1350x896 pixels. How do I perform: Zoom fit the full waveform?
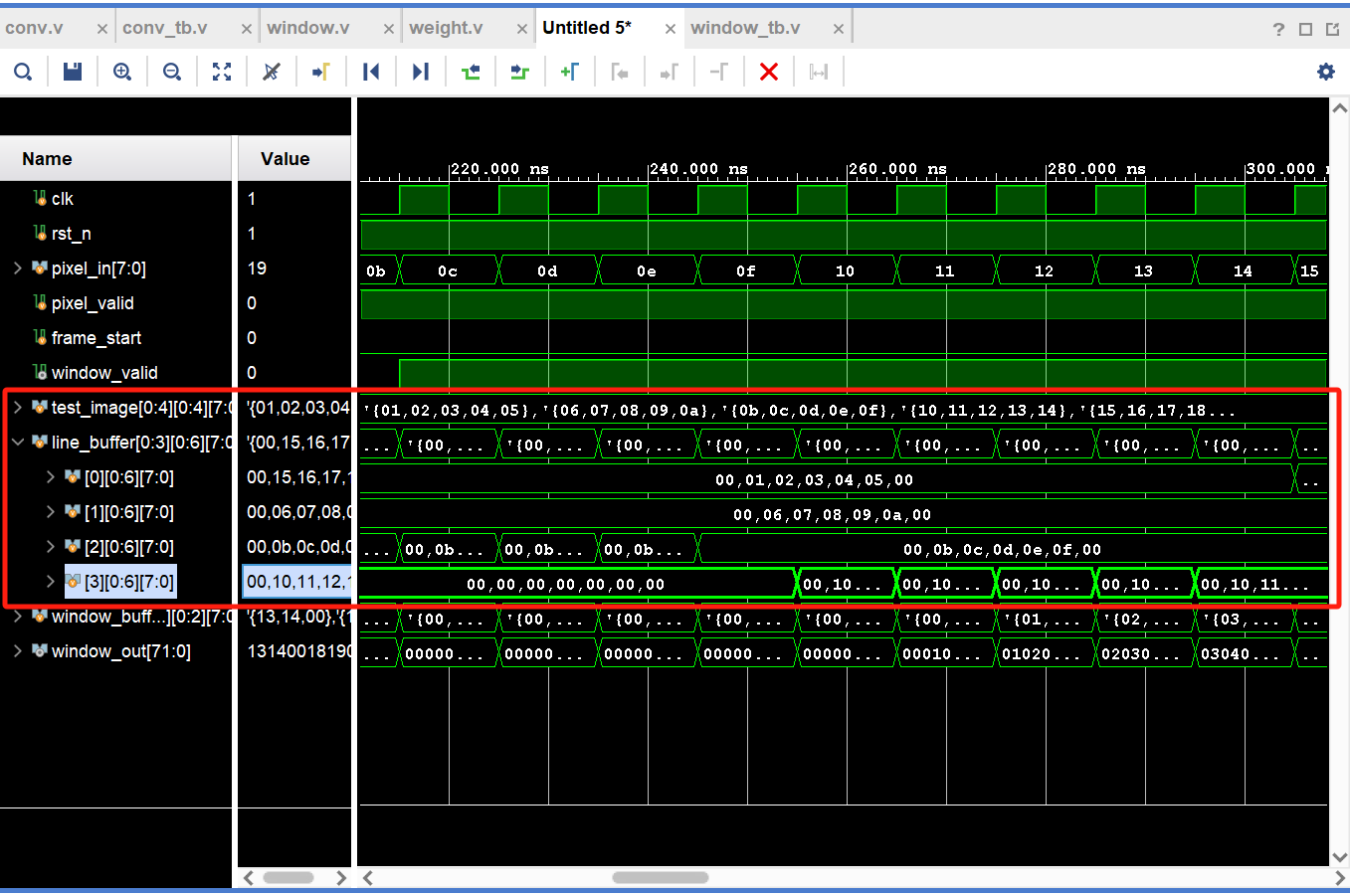click(222, 72)
